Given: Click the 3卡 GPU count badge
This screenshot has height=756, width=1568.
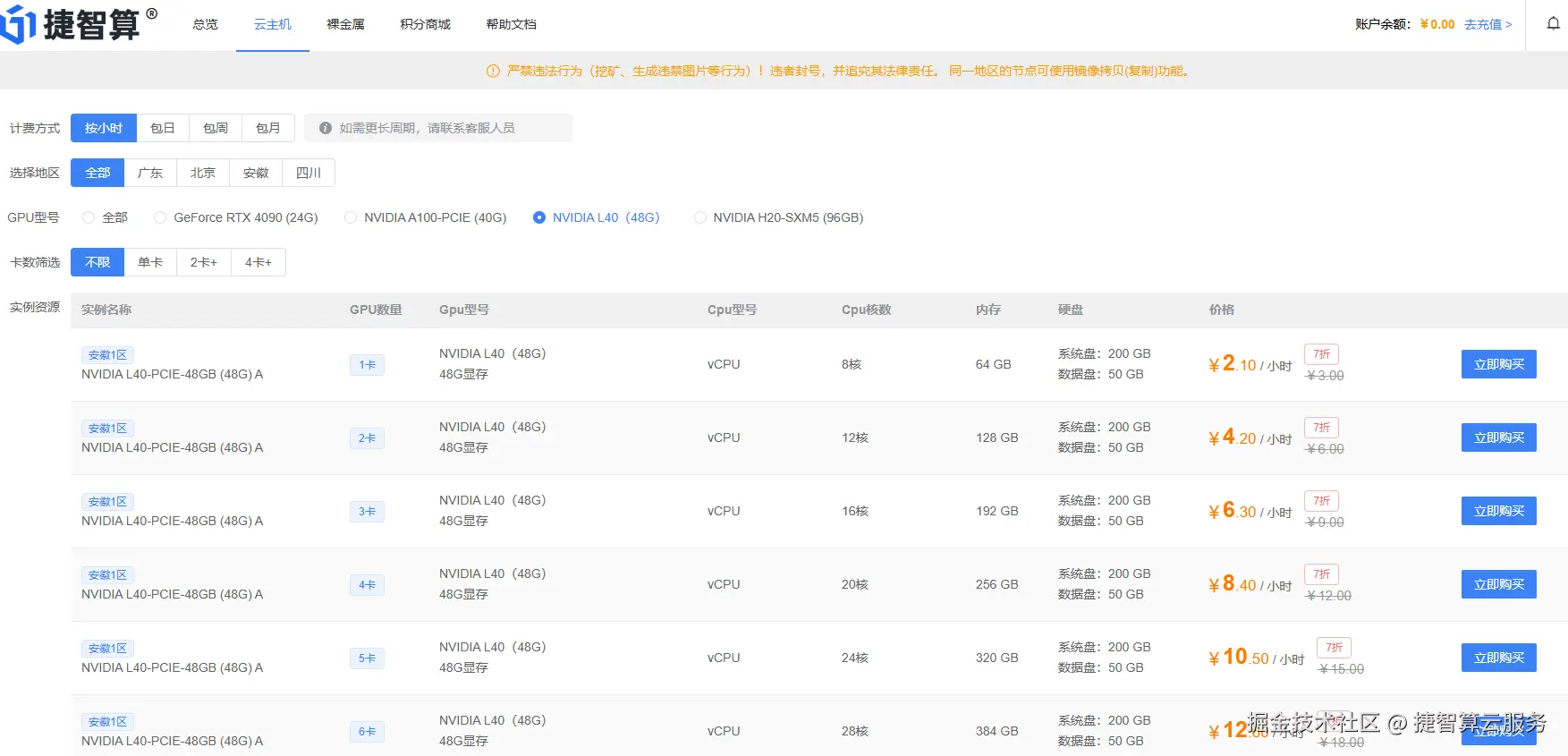Looking at the screenshot, I should tap(367, 512).
